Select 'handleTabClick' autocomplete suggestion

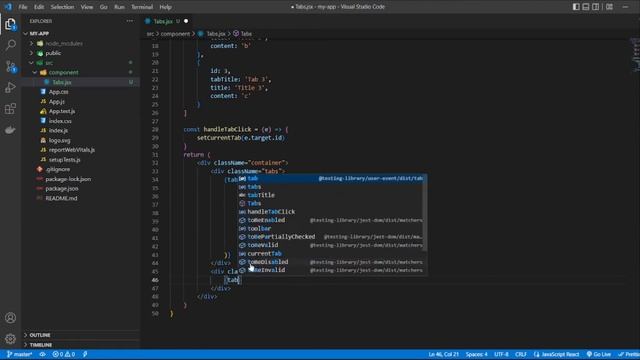[332, 212]
